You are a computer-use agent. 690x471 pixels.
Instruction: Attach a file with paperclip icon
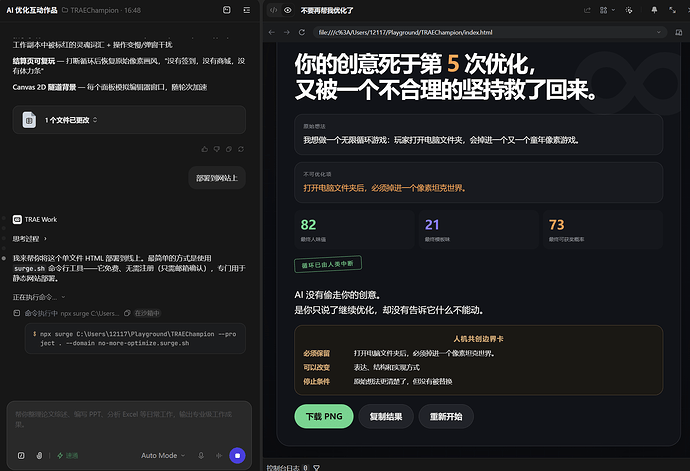[39, 456]
